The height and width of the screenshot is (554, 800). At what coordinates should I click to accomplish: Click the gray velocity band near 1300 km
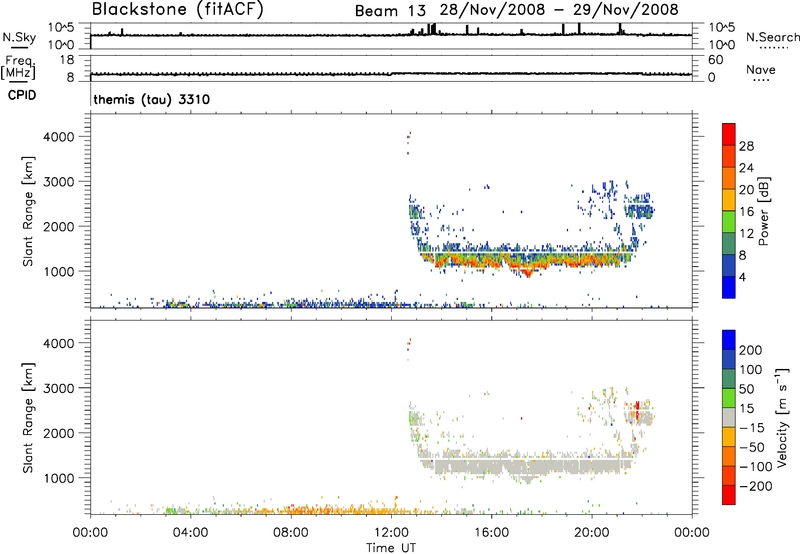click(x=531, y=464)
